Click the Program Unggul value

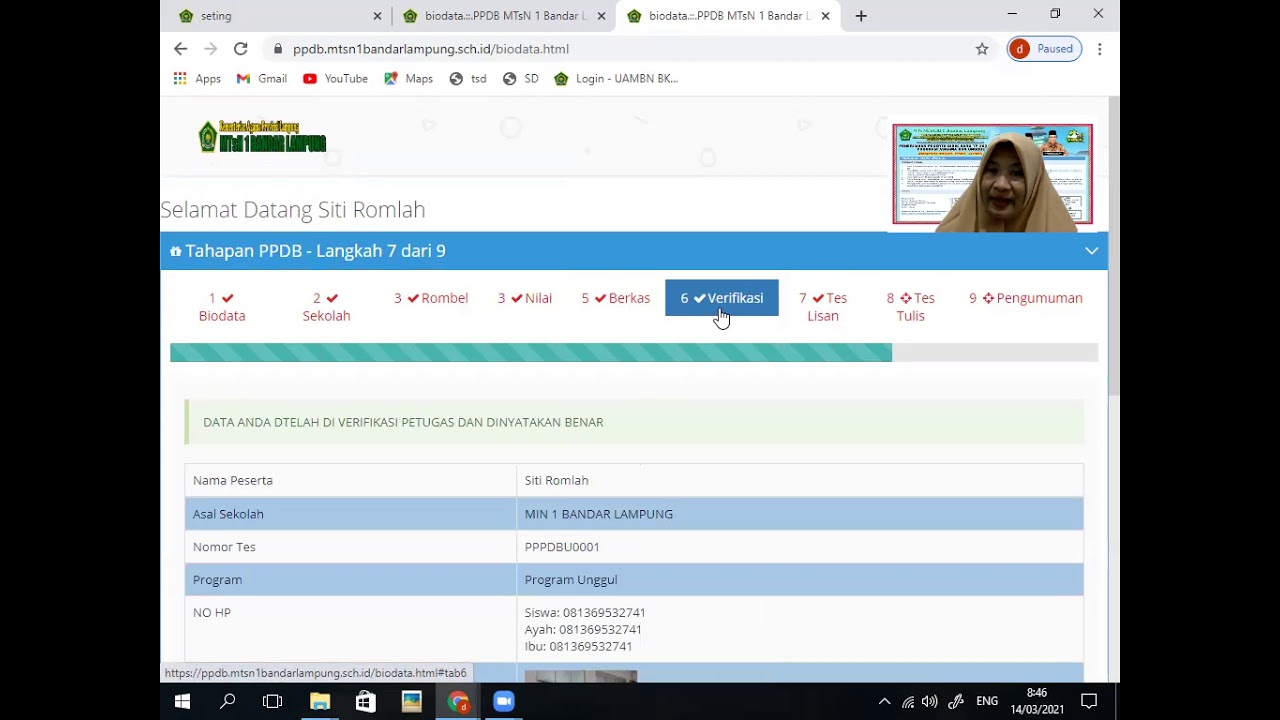[571, 580]
